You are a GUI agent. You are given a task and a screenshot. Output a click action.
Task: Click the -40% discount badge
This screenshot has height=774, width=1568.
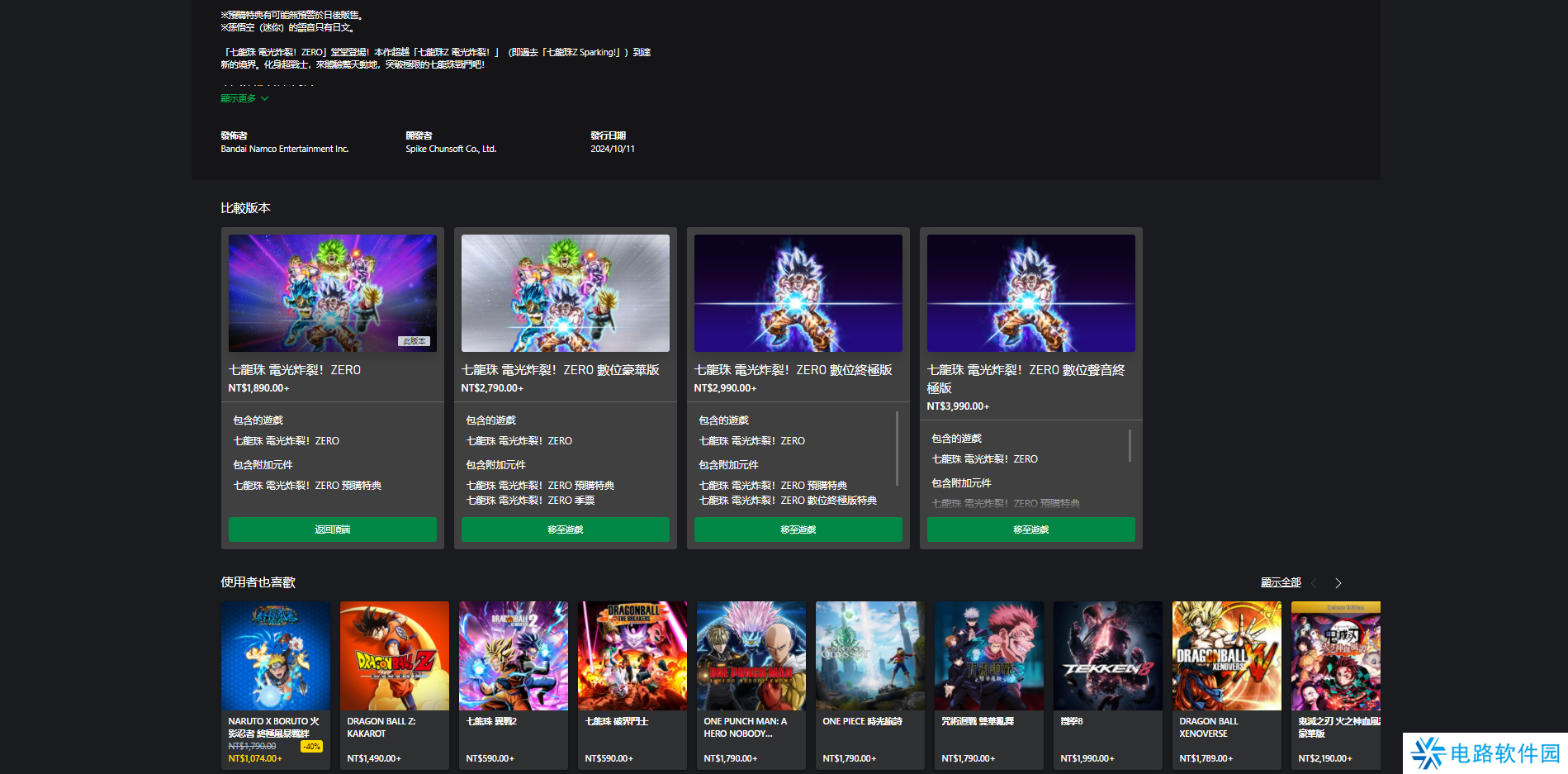click(311, 746)
